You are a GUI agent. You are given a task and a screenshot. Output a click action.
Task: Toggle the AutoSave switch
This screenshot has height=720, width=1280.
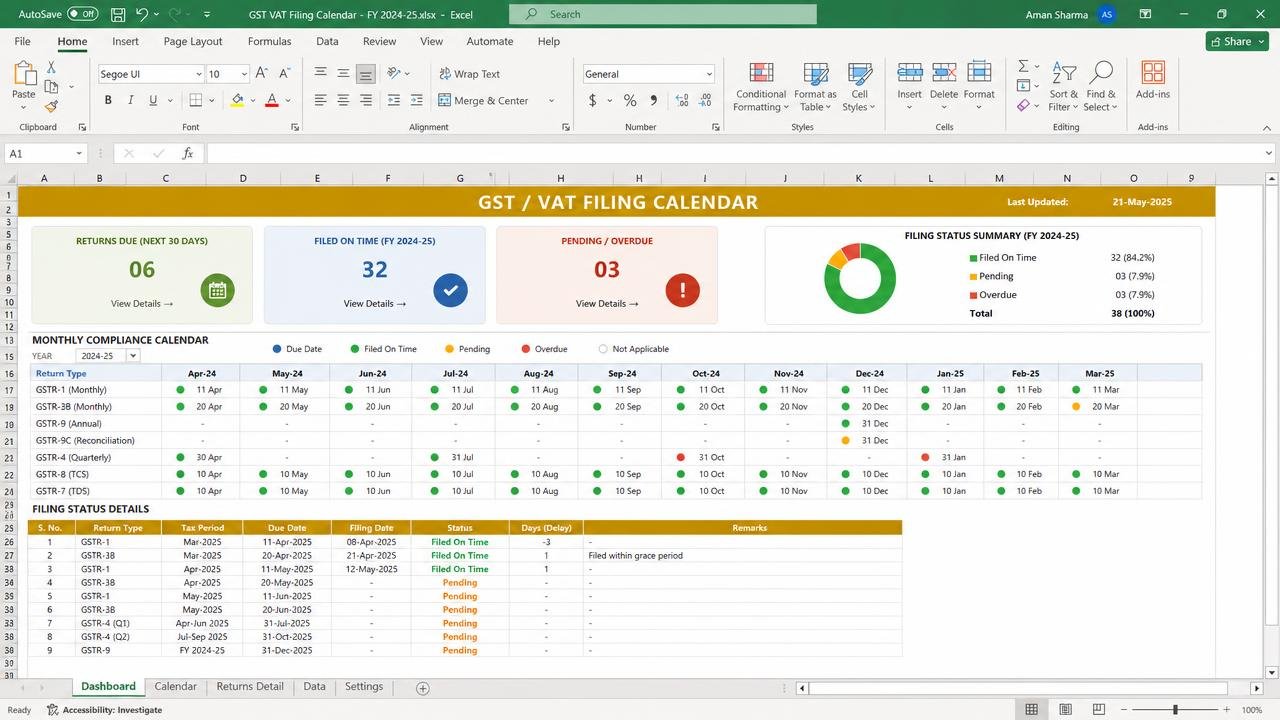pos(82,14)
